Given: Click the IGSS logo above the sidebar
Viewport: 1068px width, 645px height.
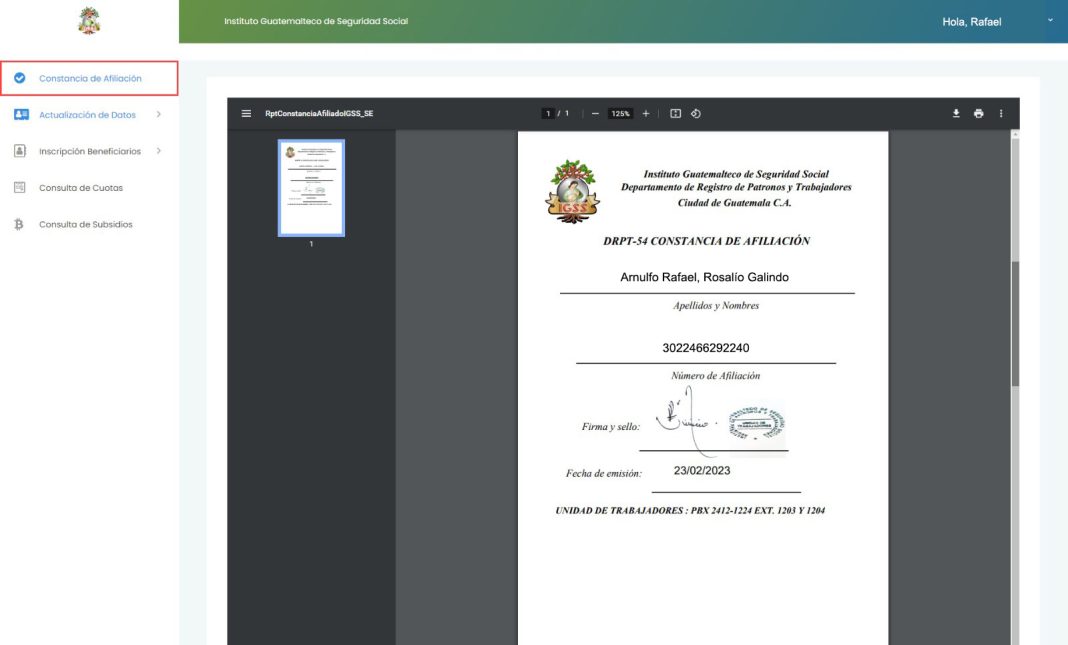Looking at the screenshot, I should (88, 21).
